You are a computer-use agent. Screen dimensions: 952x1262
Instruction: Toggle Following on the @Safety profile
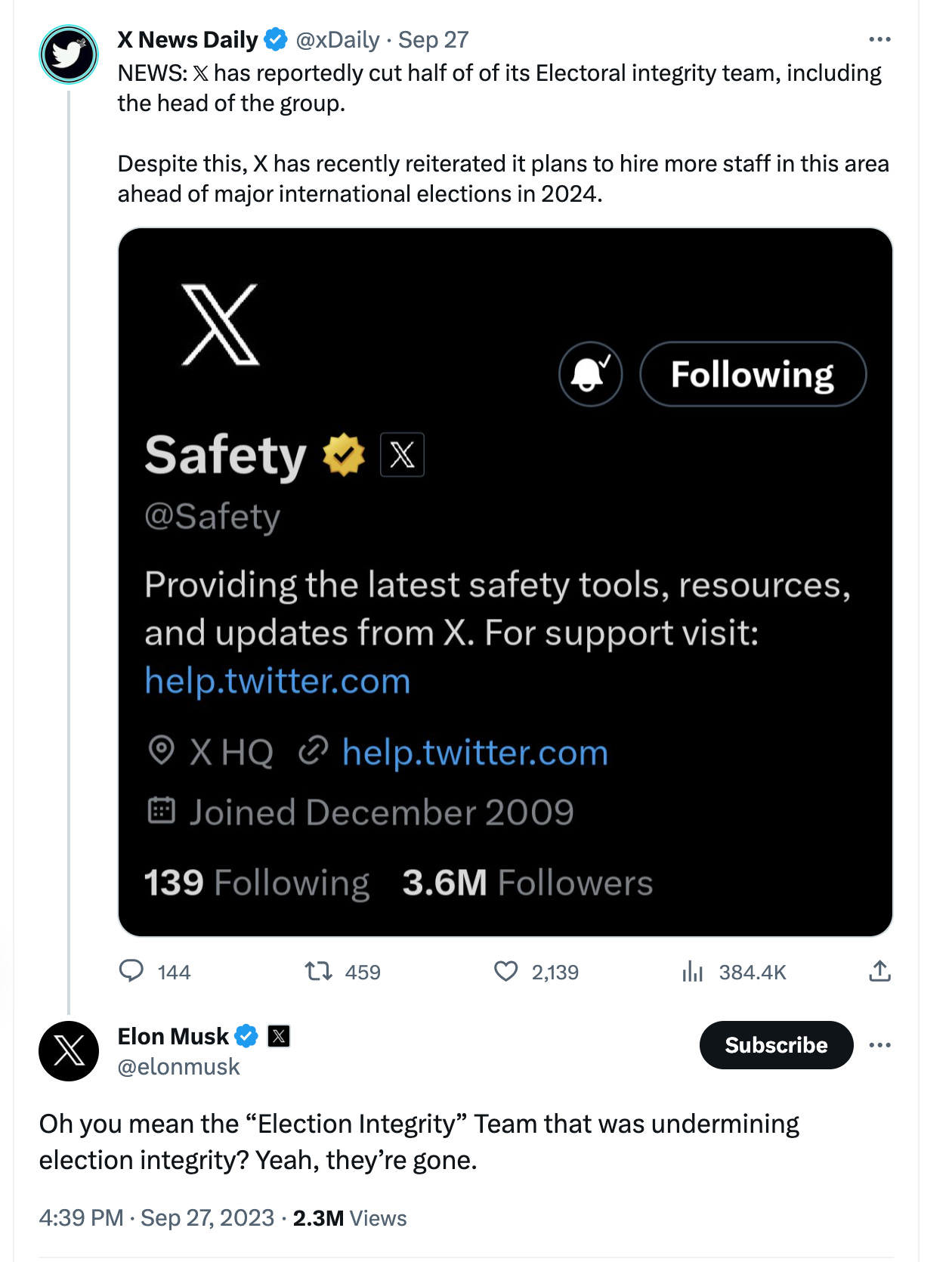(753, 373)
